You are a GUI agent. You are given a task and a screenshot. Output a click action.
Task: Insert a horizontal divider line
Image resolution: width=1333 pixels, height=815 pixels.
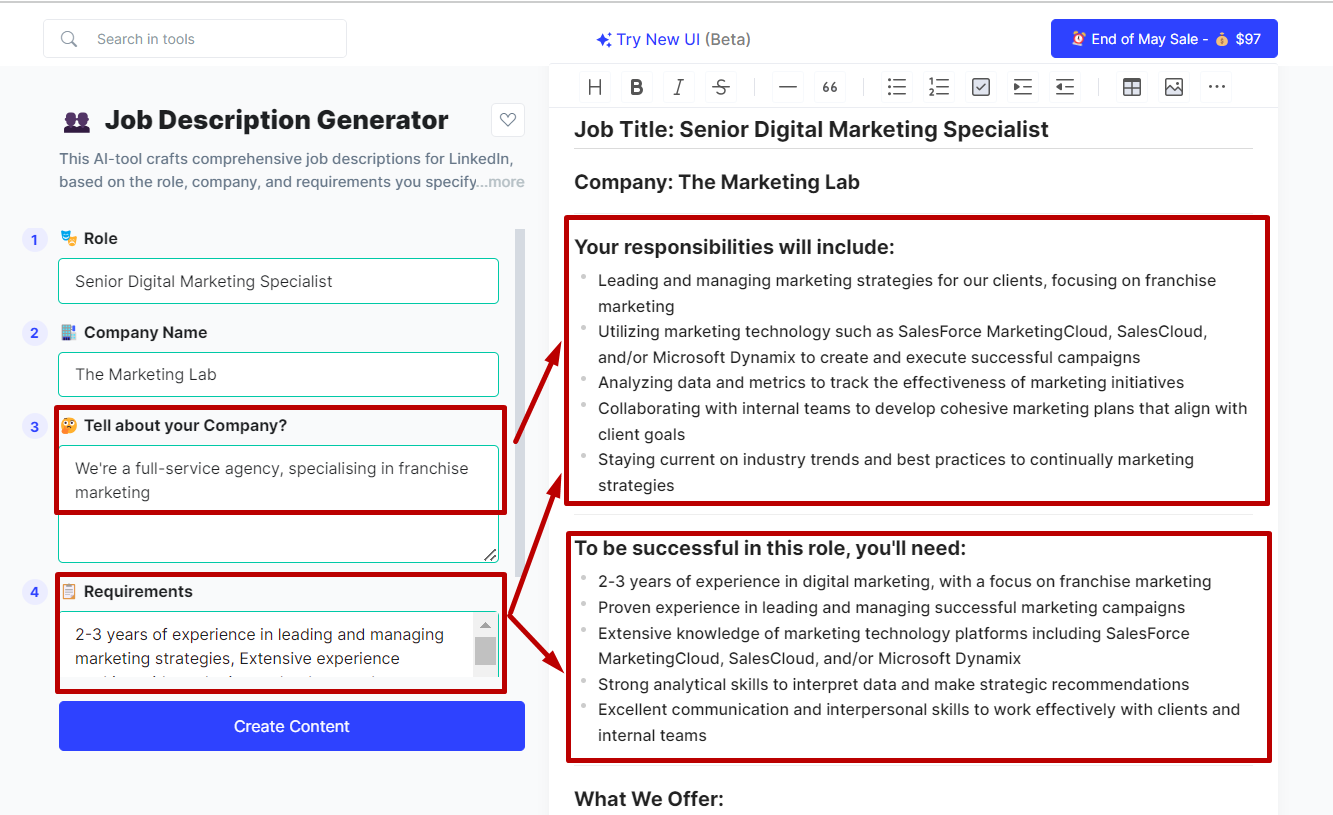click(788, 87)
